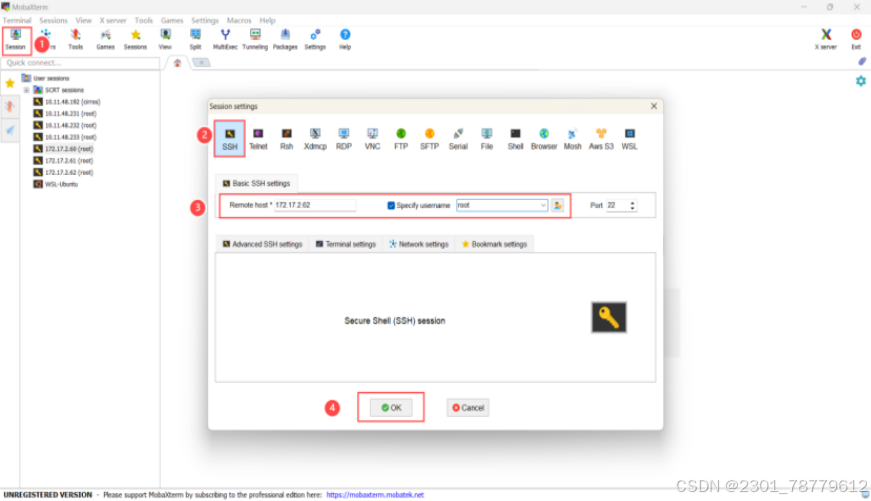Viewport: 871px width, 501px height.
Task: Click the Remote host input field
Action: [315, 205]
